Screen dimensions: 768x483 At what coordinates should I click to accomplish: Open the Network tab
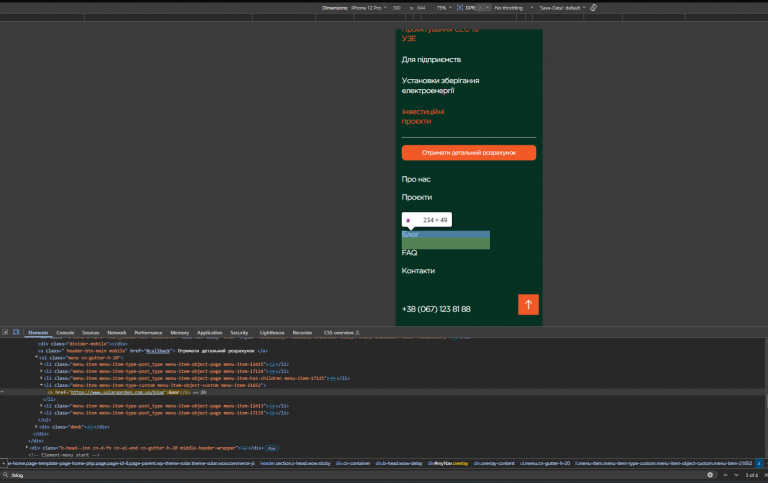click(x=117, y=333)
